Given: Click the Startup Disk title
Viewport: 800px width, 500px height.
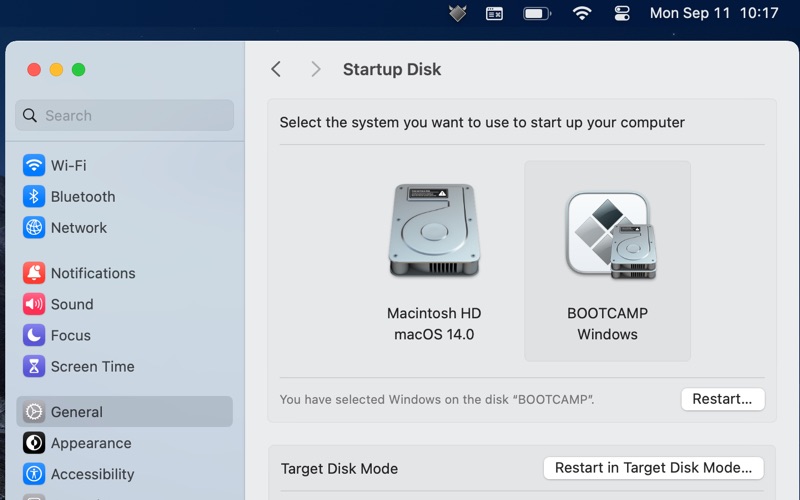Looking at the screenshot, I should coord(392,69).
